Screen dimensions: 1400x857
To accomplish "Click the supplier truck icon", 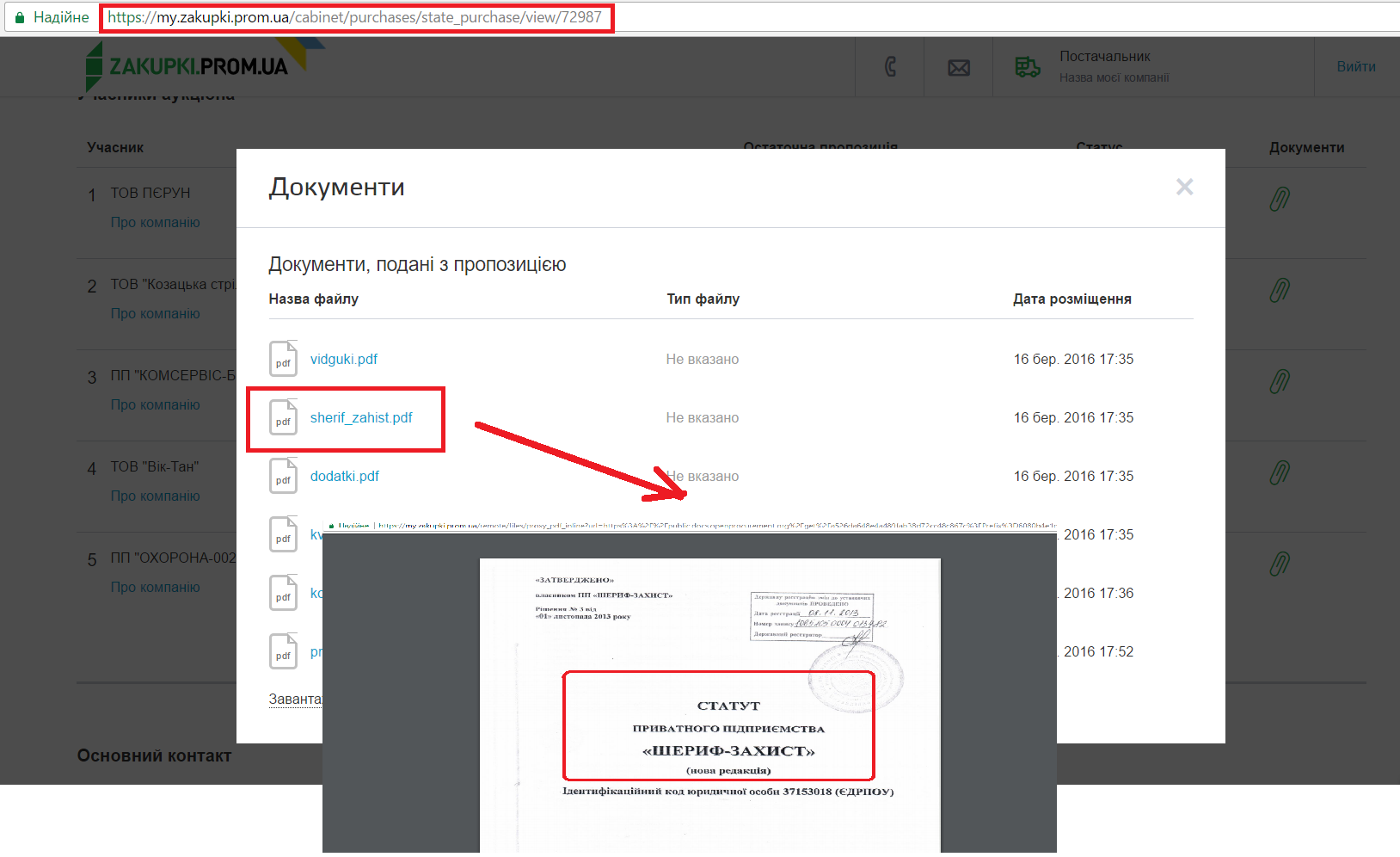I will 1027,66.
